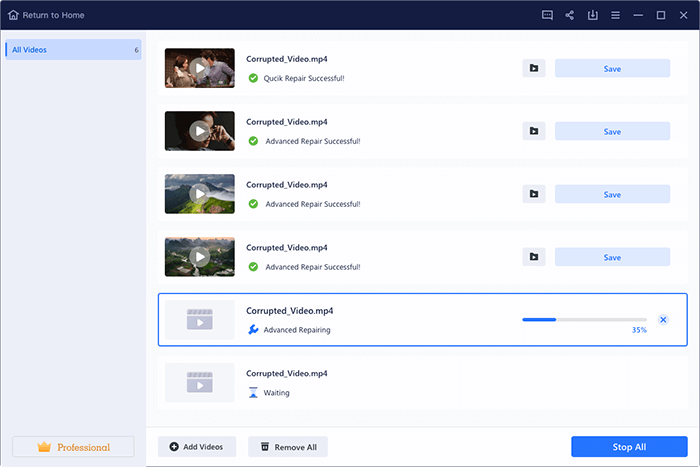Screen dimensions: 700x467
Task: Click the Return to Home icon
Action: click(x=13, y=15)
